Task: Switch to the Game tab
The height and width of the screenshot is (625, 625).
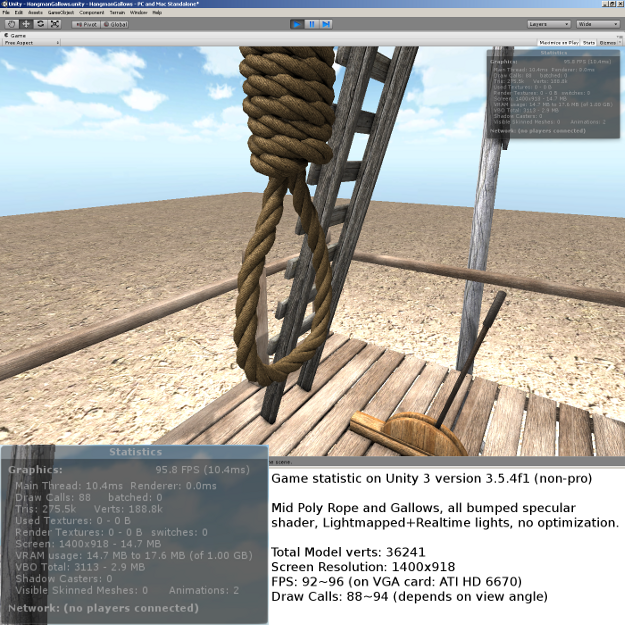Action: 15,35
